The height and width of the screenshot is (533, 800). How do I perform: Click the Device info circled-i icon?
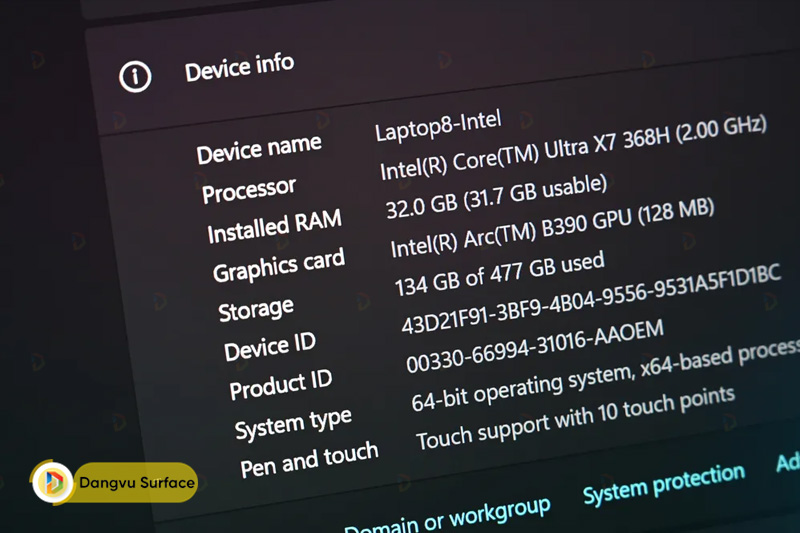tap(135, 77)
